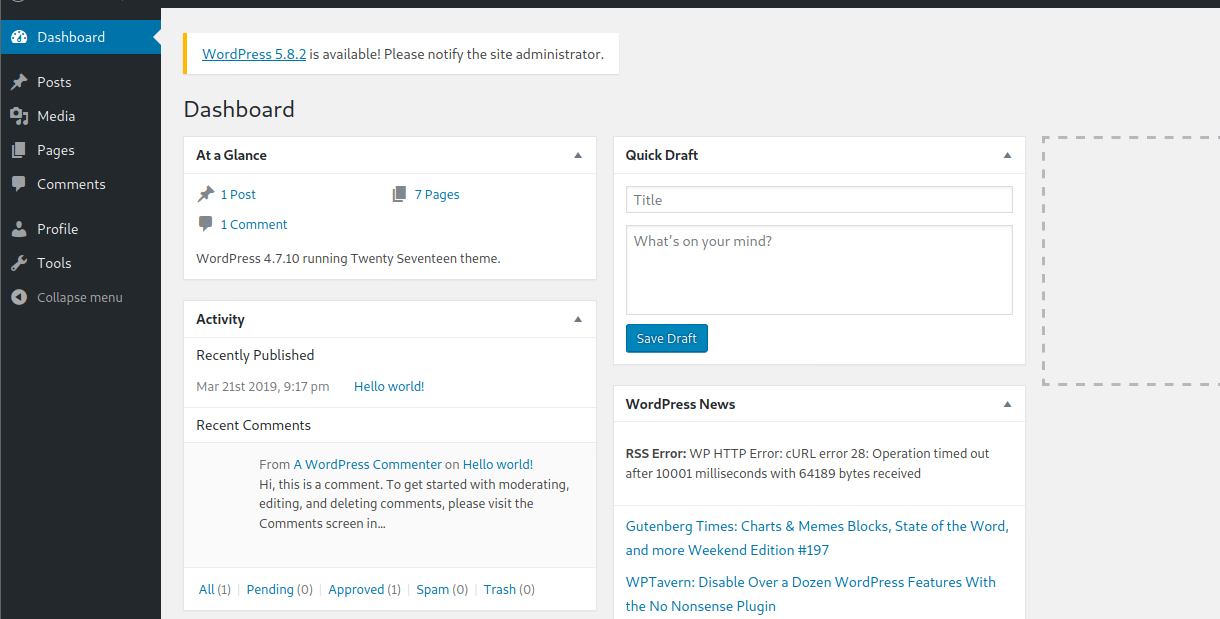The image size is (1220, 619).
Task: Click the Activity widget title
Action: coord(220,319)
